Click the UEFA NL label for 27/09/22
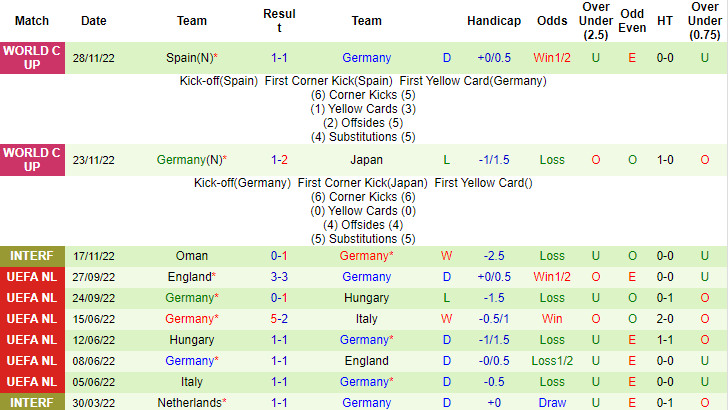This screenshot has height=410, width=728. [x=32, y=277]
